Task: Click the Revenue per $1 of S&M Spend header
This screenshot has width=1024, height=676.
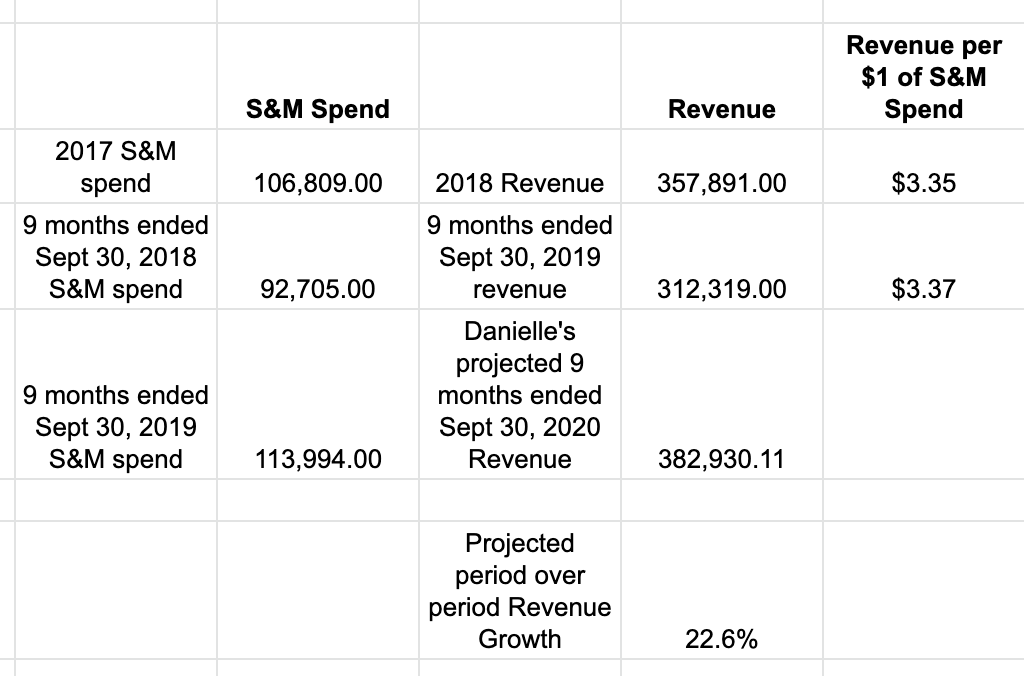Action: point(923,76)
